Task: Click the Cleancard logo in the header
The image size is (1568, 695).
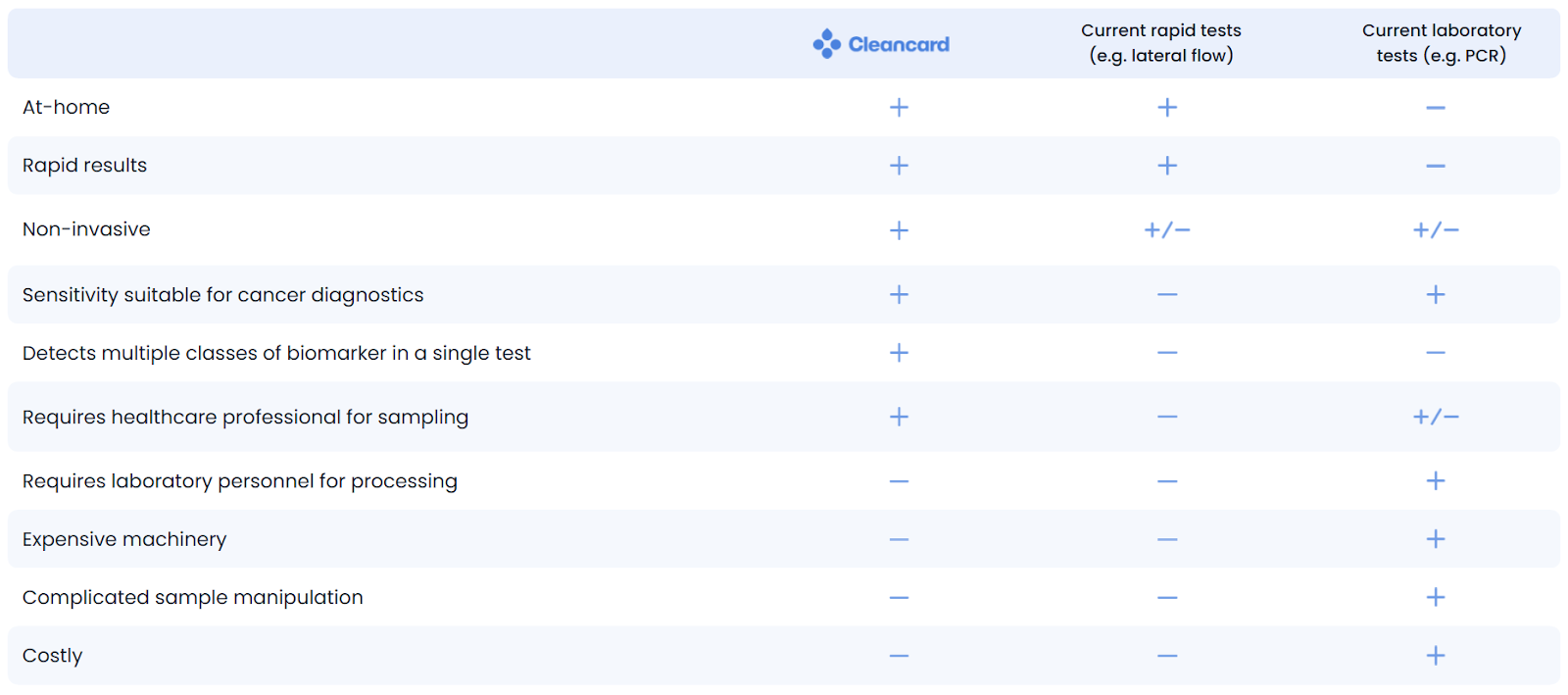Action: (x=881, y=44)
